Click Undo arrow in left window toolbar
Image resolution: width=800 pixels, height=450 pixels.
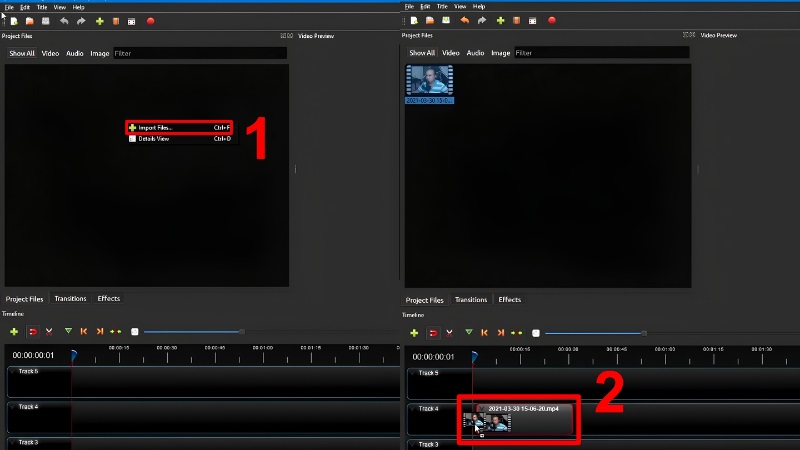(64, 21)
